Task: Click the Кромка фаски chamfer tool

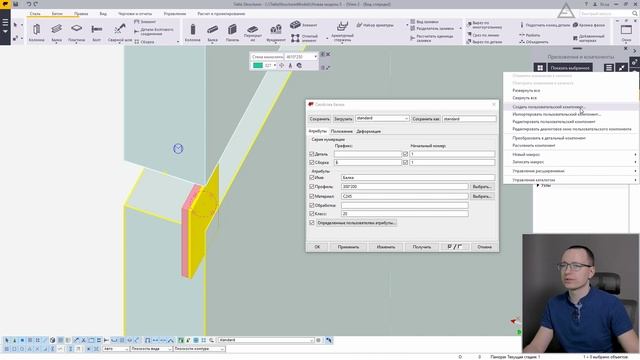Action: (589, 25)
